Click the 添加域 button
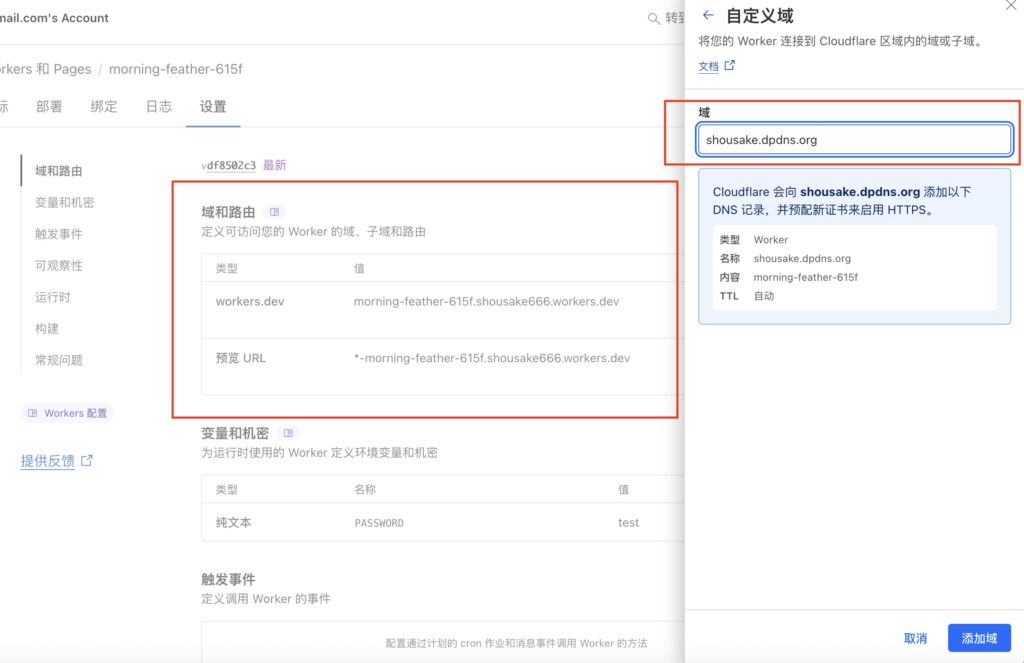Viewport: 1024px width, 663px height. pyautogui.click(x=979, y=638)
